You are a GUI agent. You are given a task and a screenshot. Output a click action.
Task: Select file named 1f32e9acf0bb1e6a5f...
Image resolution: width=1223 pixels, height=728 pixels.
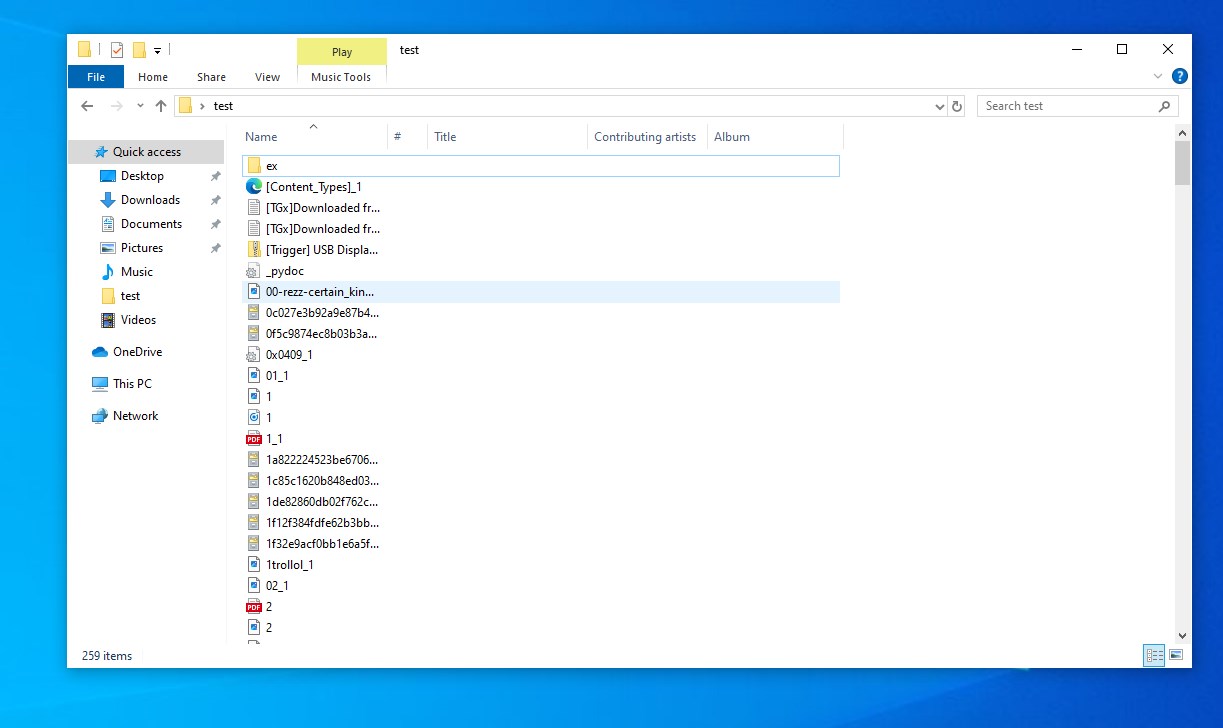322,544
